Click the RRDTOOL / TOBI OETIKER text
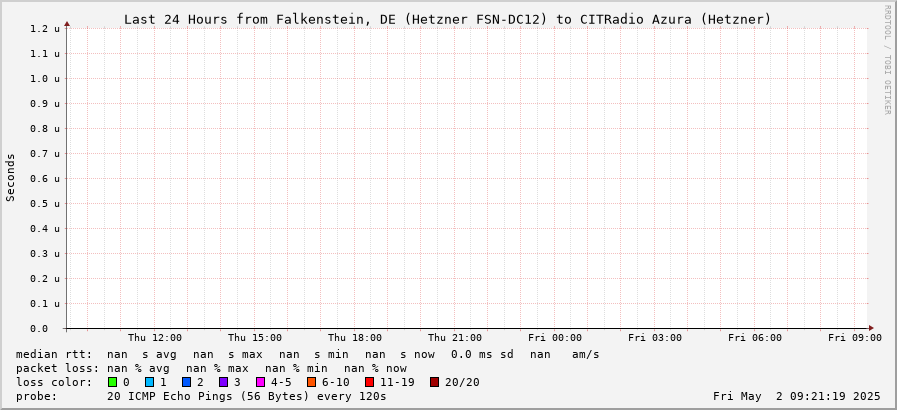 click(x=887, y=59)
